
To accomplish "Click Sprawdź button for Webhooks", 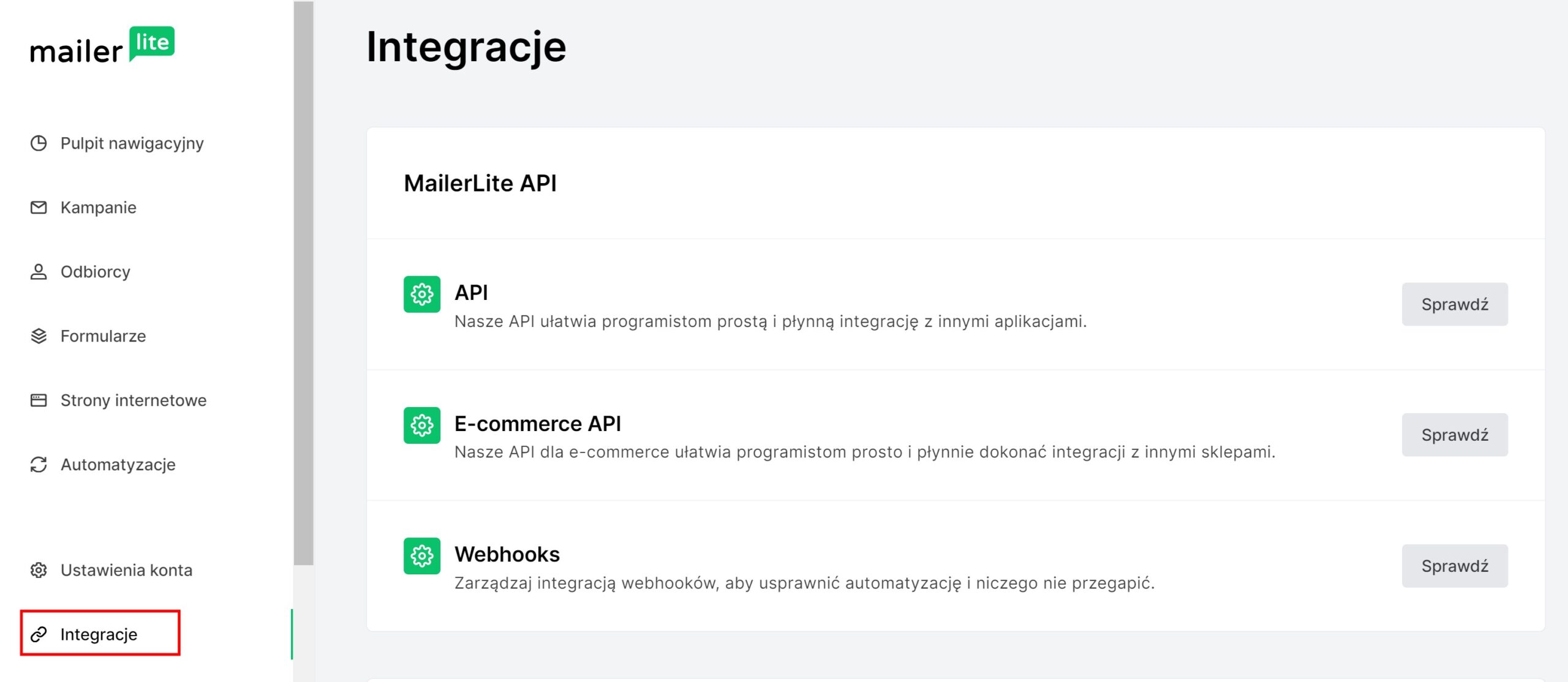I will 1455,566.
